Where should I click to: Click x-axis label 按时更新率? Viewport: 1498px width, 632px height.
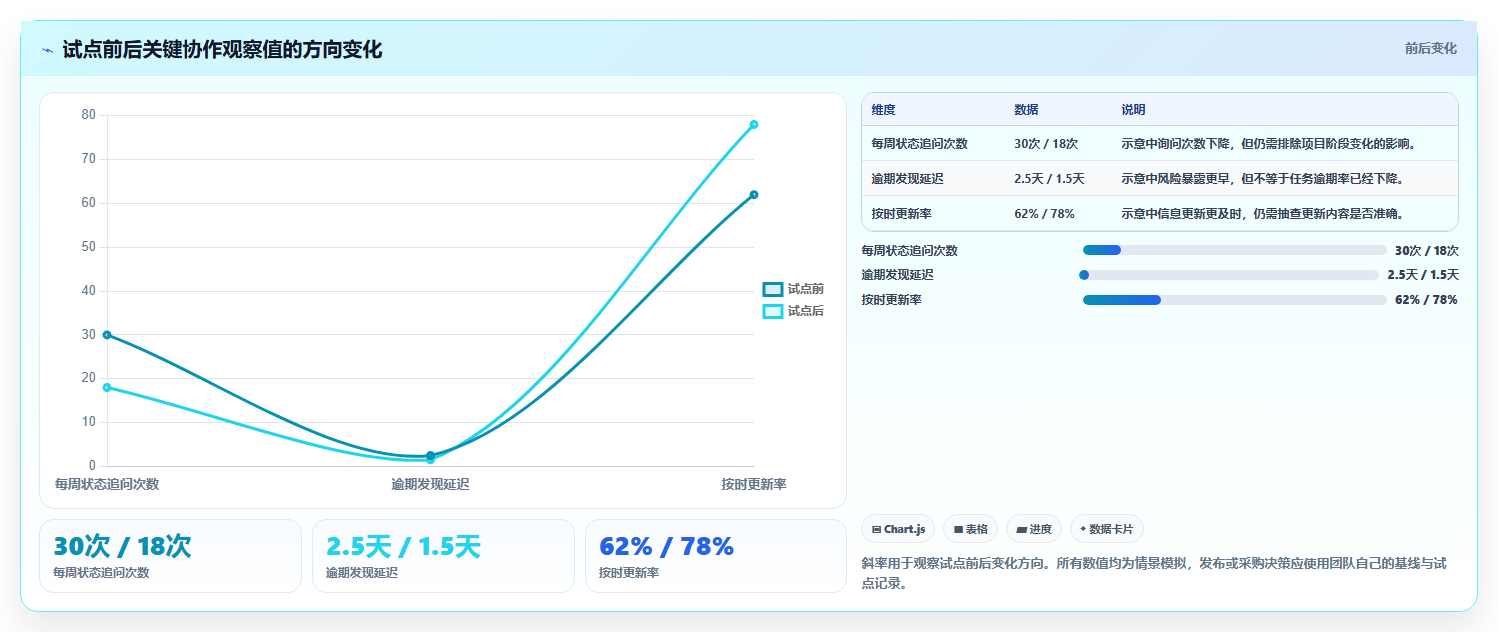(x=754, y=484)
